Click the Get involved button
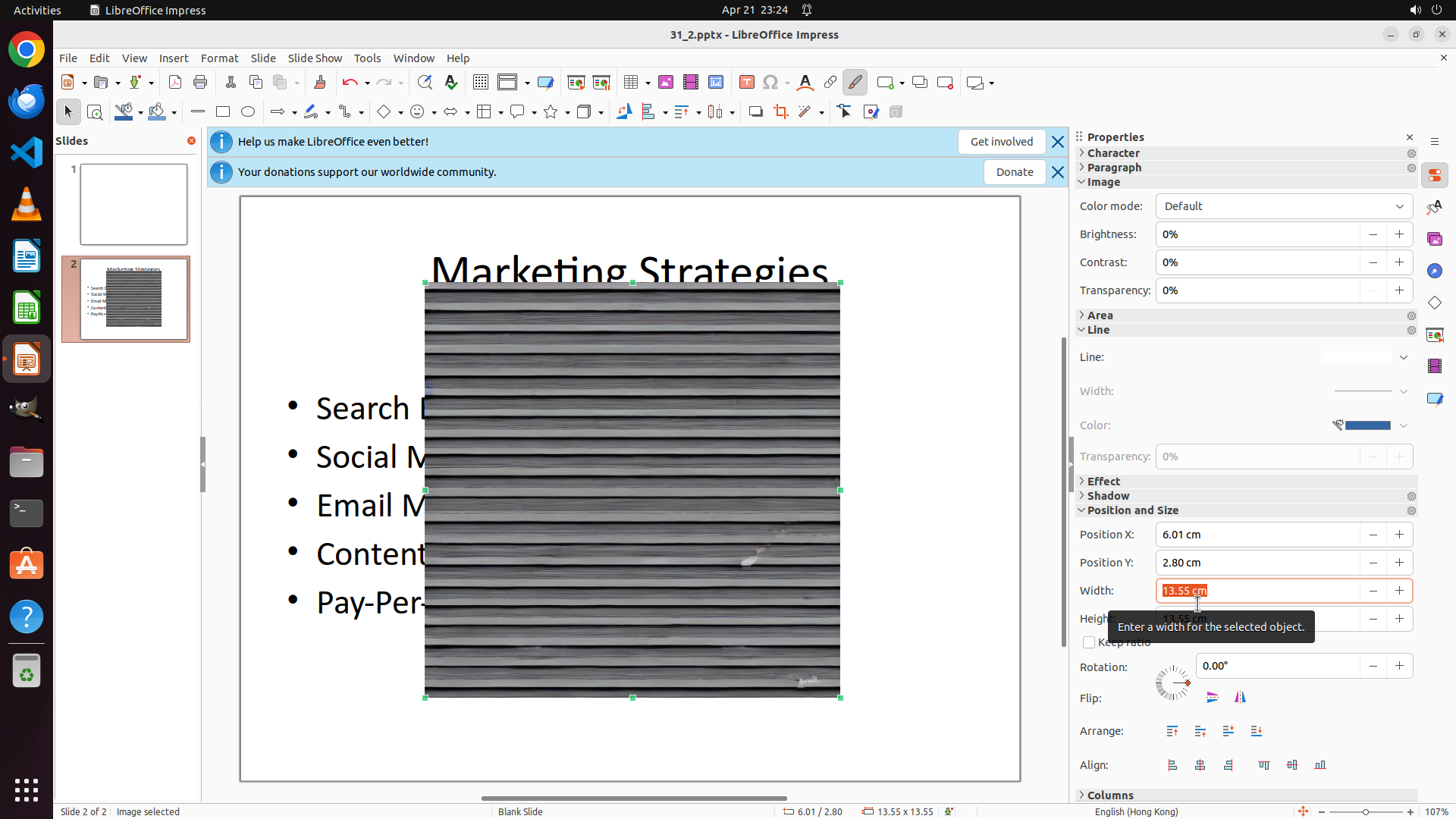This screenshot has width=1456, height=819. (x=1001, y=142)
